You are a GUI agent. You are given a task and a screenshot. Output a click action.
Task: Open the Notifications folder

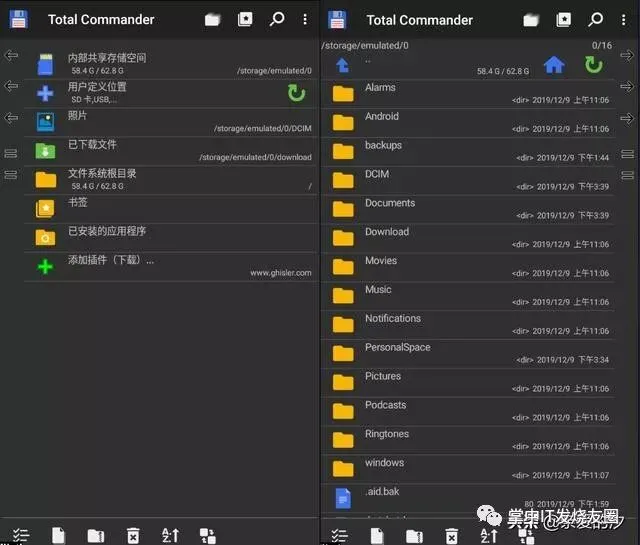click(469, 325)
